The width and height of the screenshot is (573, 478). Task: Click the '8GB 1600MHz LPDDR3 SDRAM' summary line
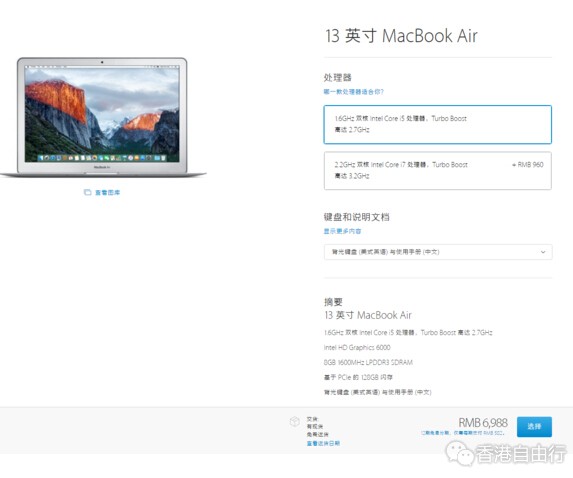pyautogui.click(x=368, y=362)
